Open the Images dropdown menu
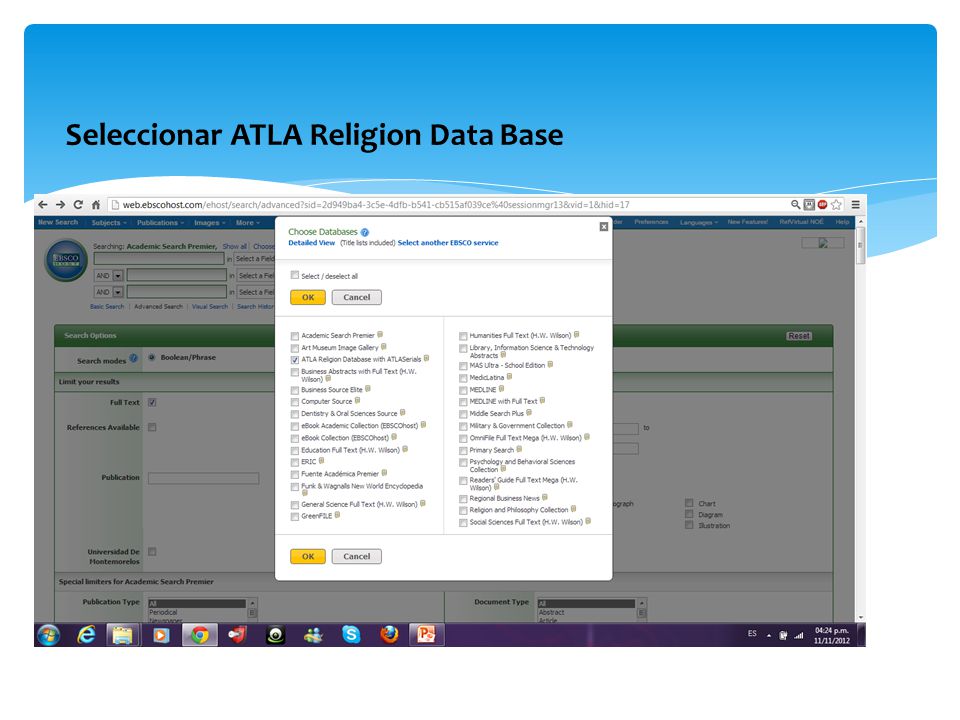This screenshot has height=720, width=960. pyautogui.click(x=210, y=223)
